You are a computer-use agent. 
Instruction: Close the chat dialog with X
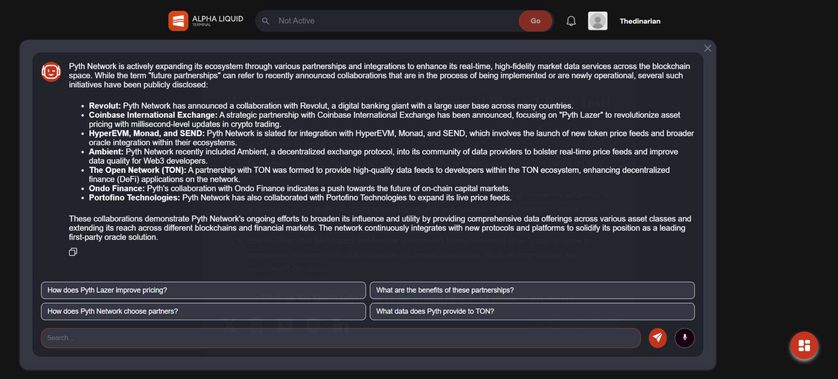point(708,49)
